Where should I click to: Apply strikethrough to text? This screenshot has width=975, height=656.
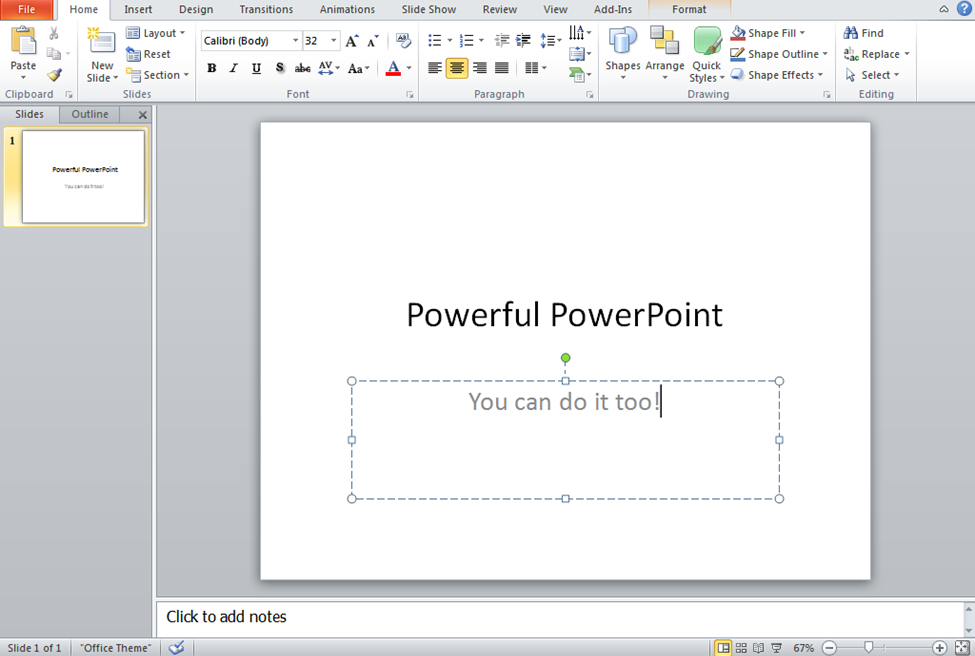tap(302, 68)
